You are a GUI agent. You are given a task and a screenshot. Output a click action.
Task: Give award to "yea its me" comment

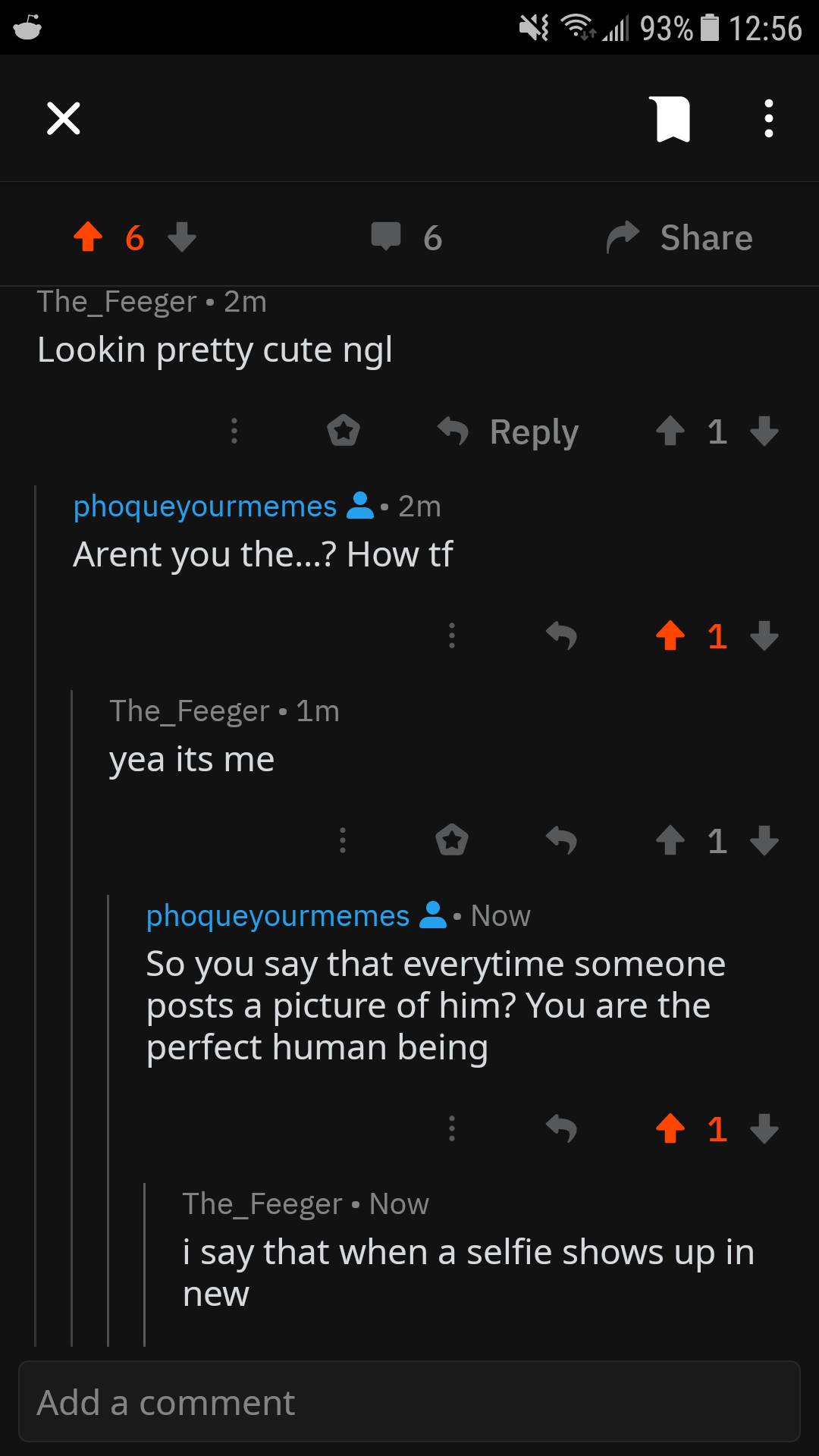pyautogui.click(x=452, y=840)
